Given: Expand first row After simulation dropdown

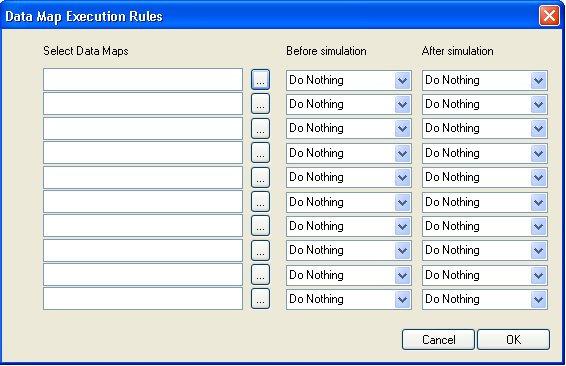Looking at the screenshot, I should (539, 80).
